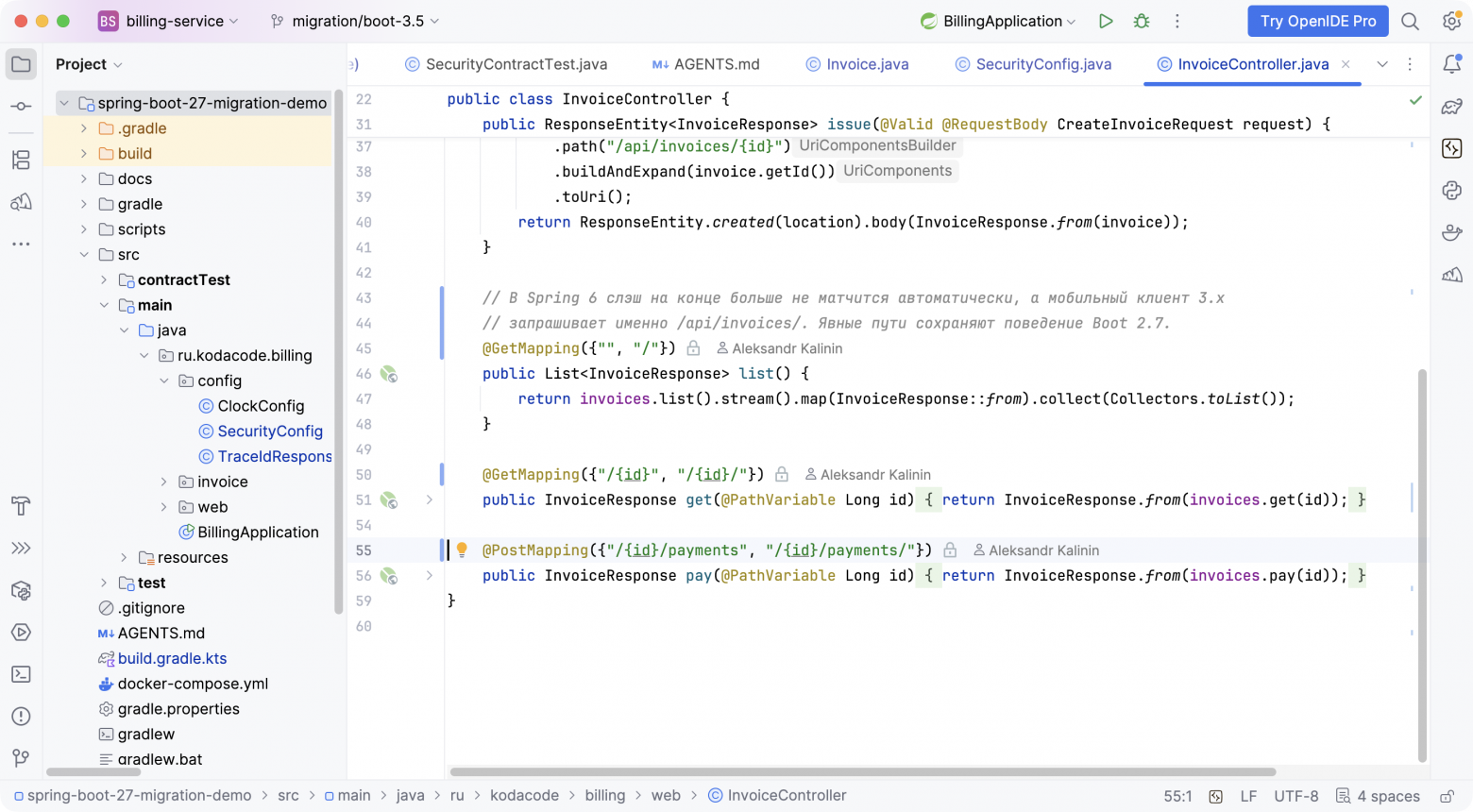Show more tool windows ellipsis
The height and width of the screenshot is (812, 1473).
pyautogui.click(x=21, y=244)
